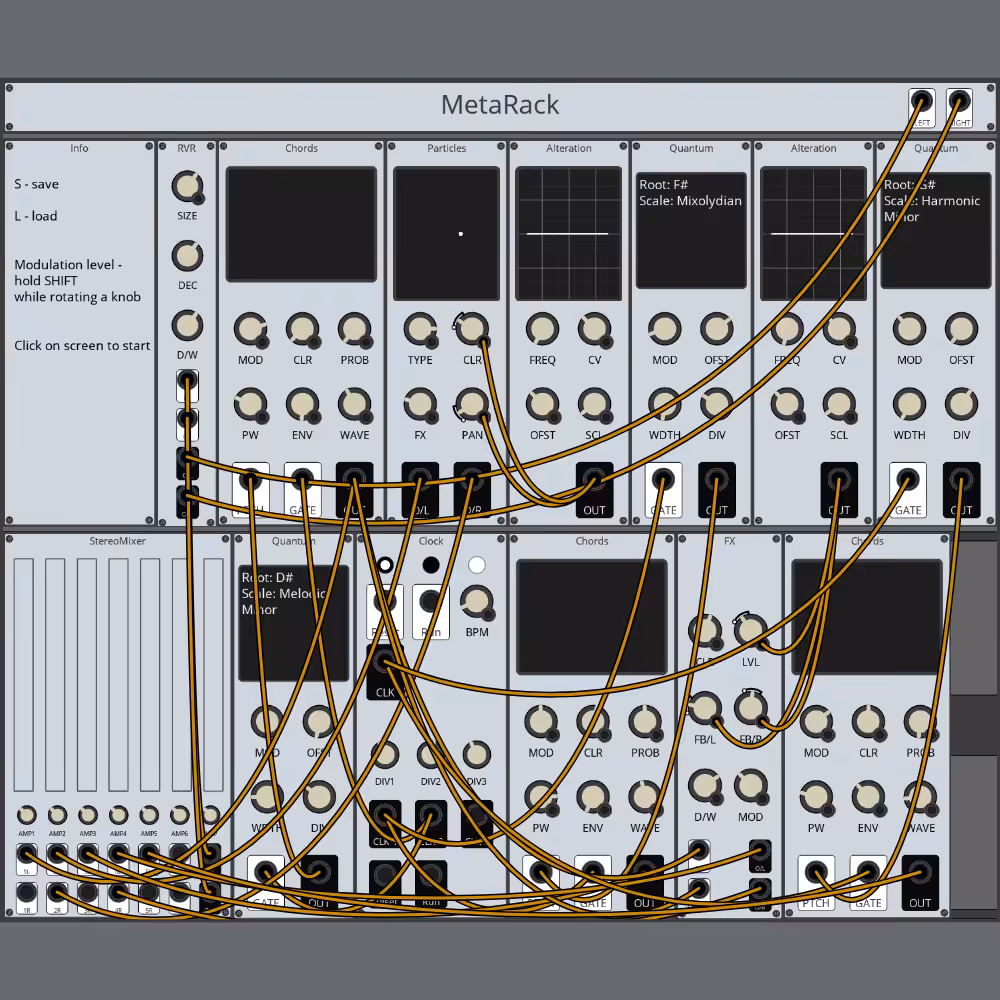
Task: Click MOD knob on the F# Quantum module
Action: pyautogui.click(x=665, y=329)
